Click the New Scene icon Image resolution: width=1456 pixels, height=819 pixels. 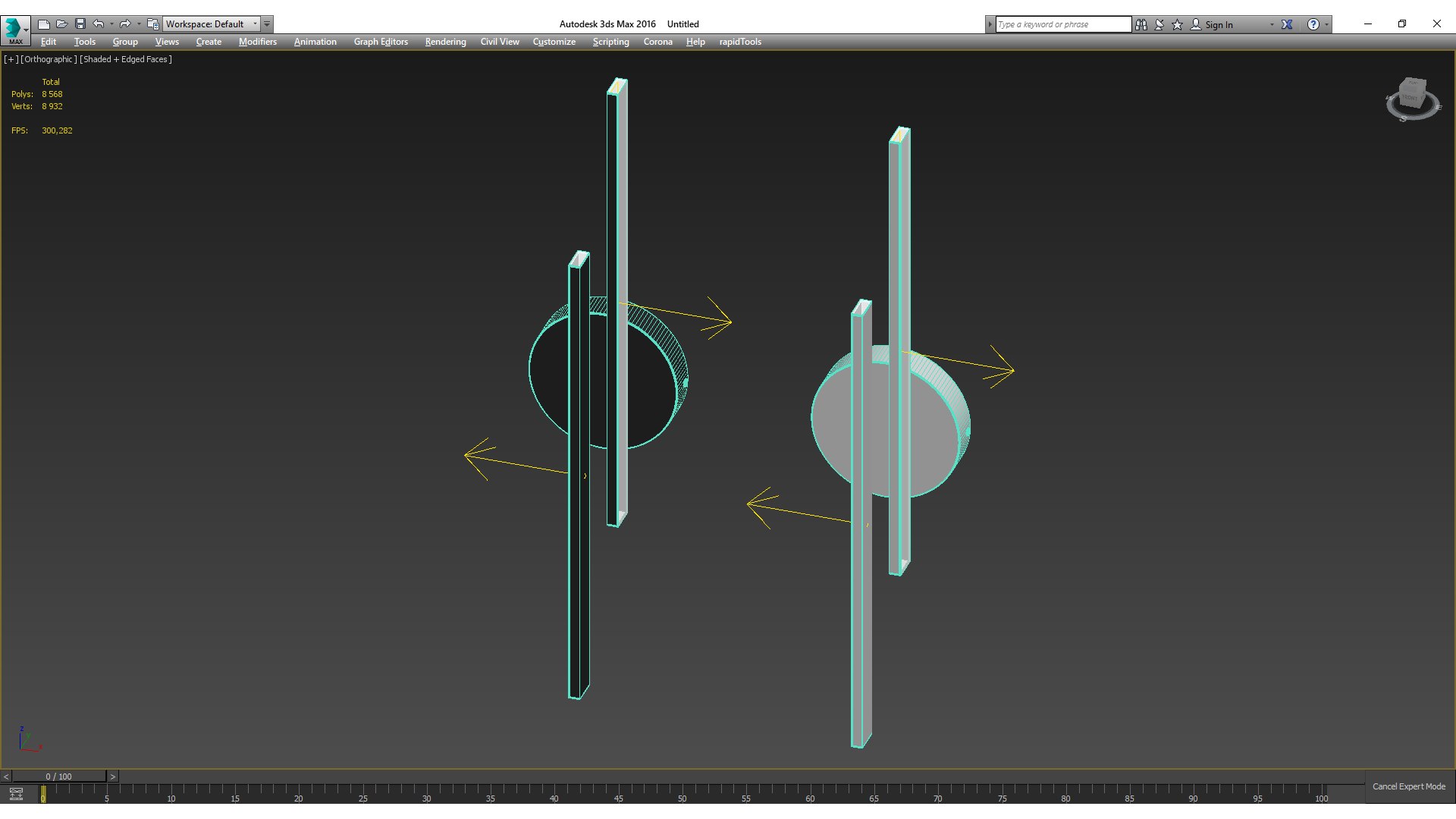tap(44, 24)
